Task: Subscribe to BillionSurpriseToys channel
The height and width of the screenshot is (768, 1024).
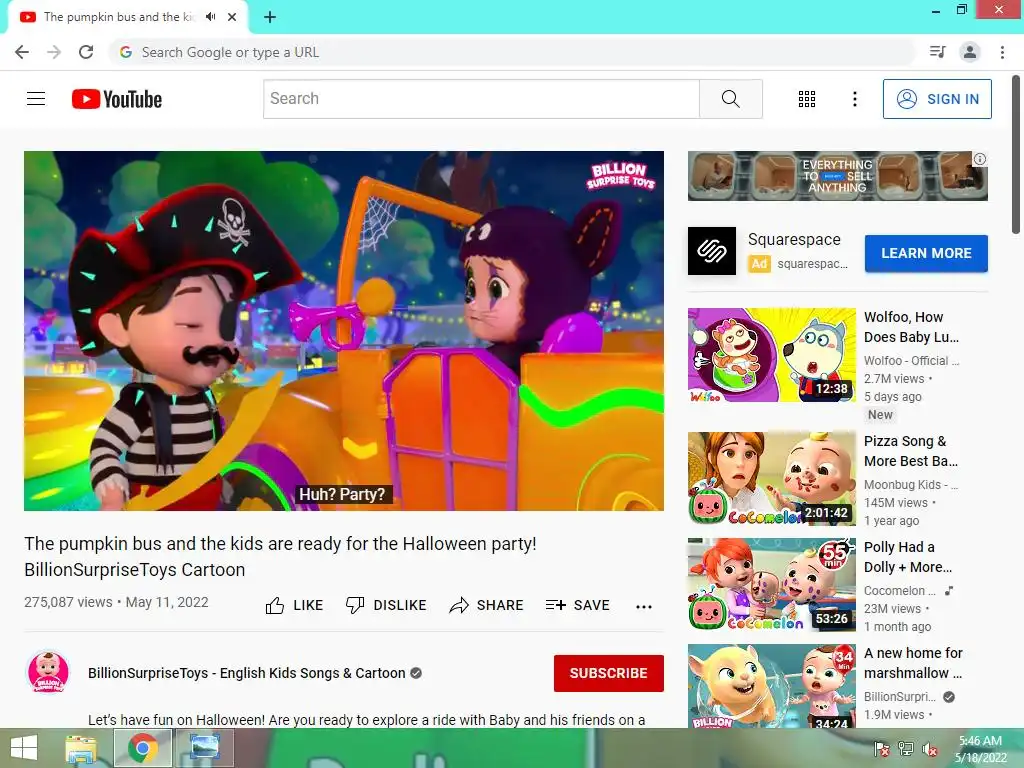Action: click(x=609, y=673)
